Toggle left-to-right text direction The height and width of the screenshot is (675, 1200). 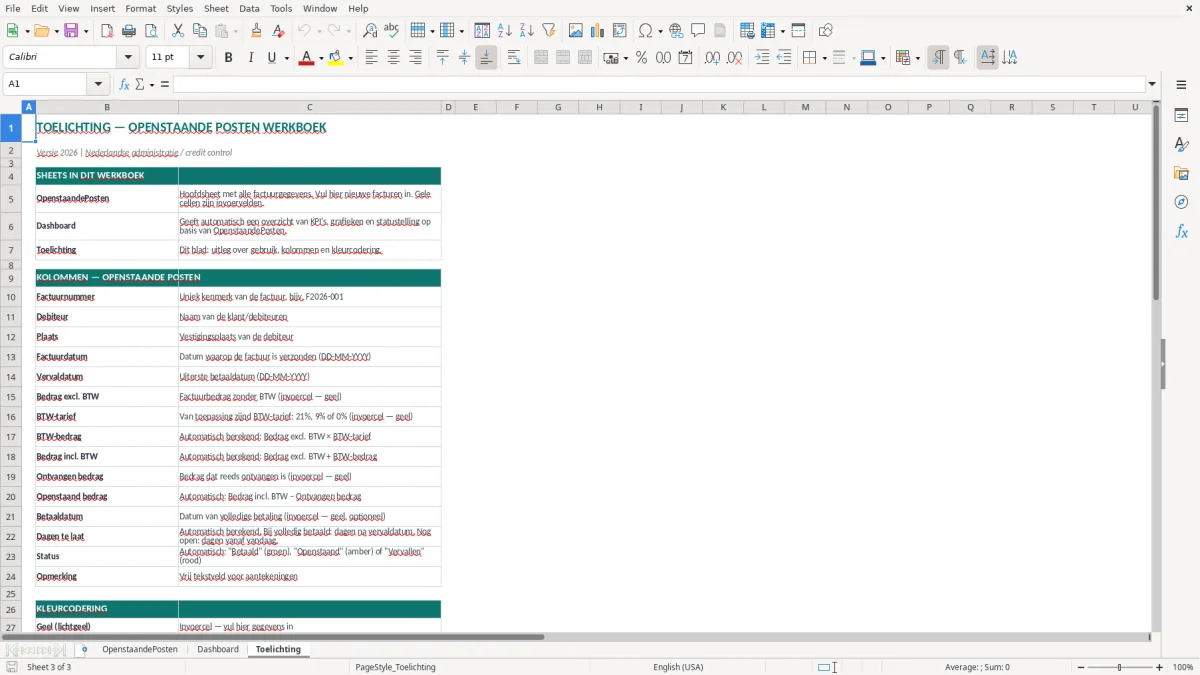click(938, 58)
